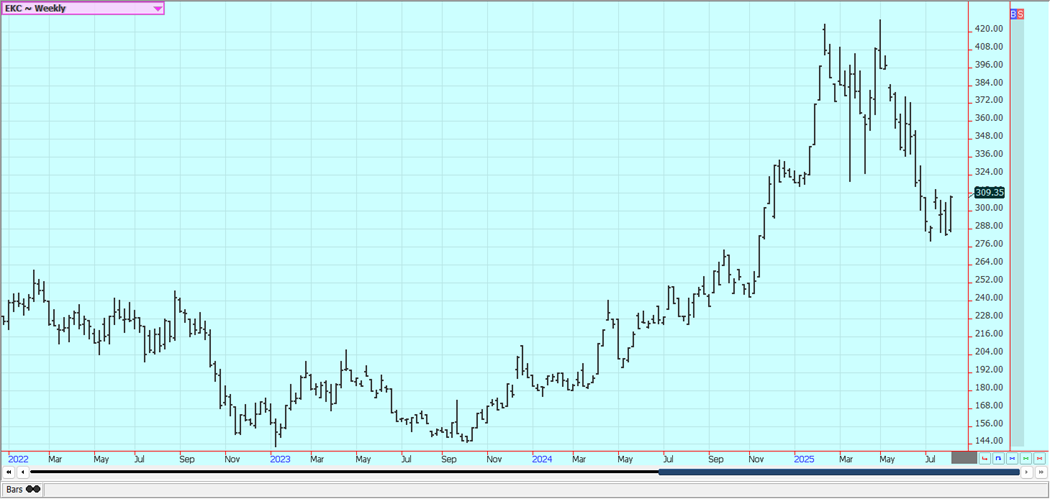Click the 360.00 price axis label
This screenshot has width=1050, height=499.
point(989,119)
